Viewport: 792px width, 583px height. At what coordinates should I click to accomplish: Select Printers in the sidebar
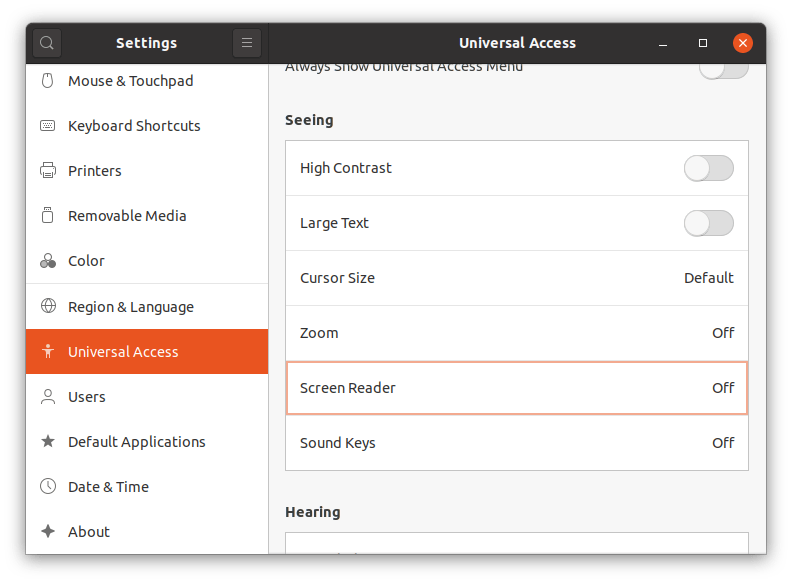click(x=147, y=171)
